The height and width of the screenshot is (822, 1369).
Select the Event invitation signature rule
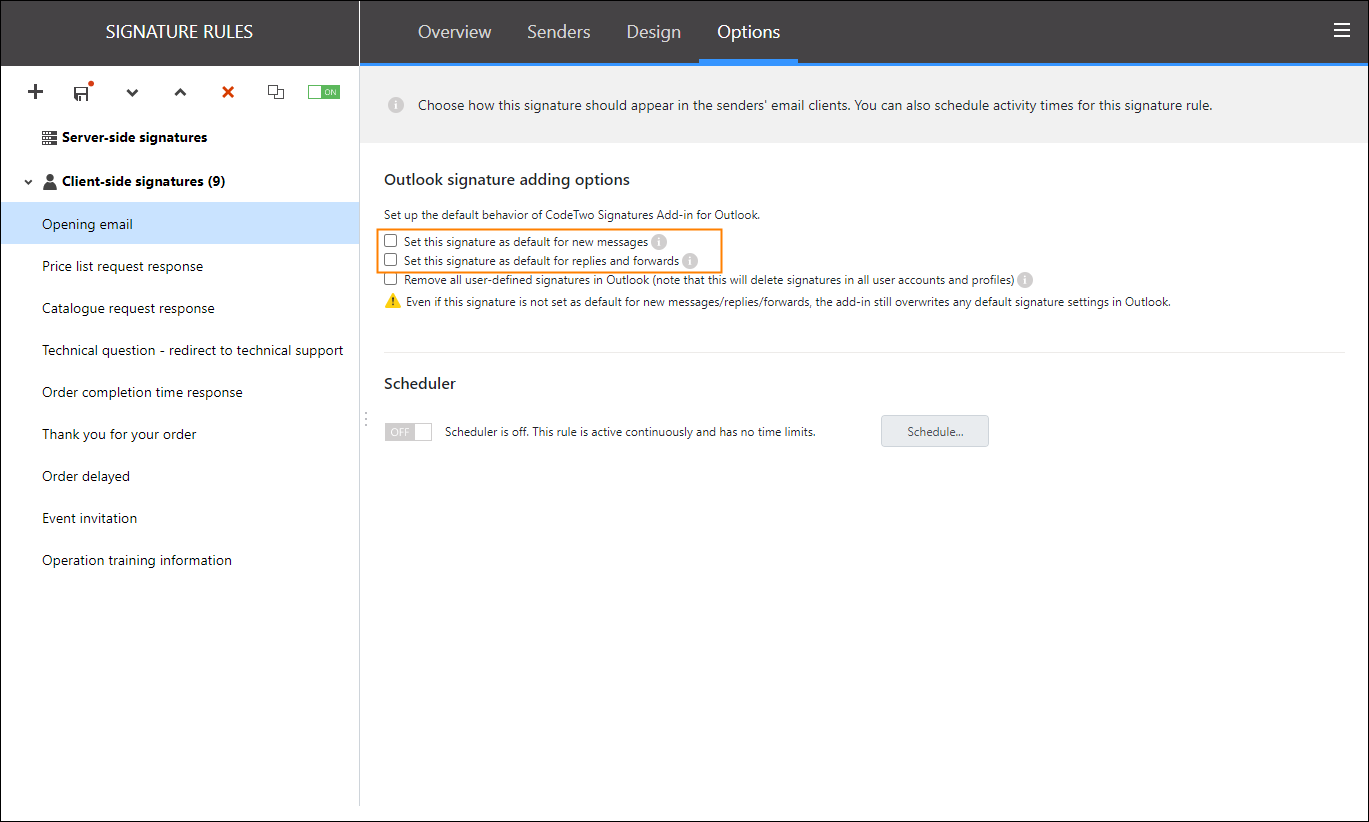90,518
